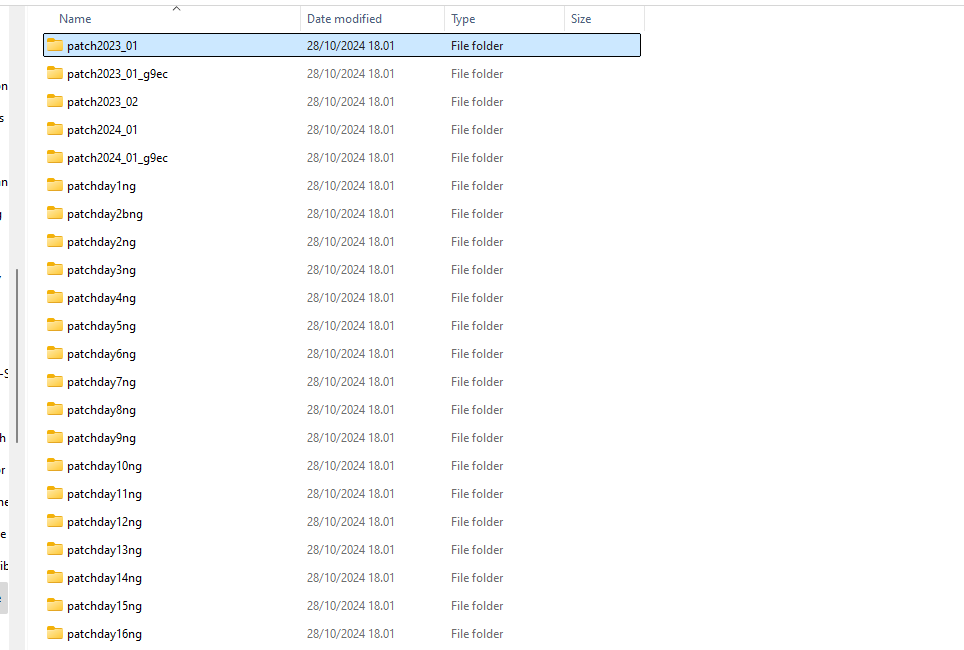Select the patchday4ng folder name
The image size is (964, 650).
tap(101, 298)
